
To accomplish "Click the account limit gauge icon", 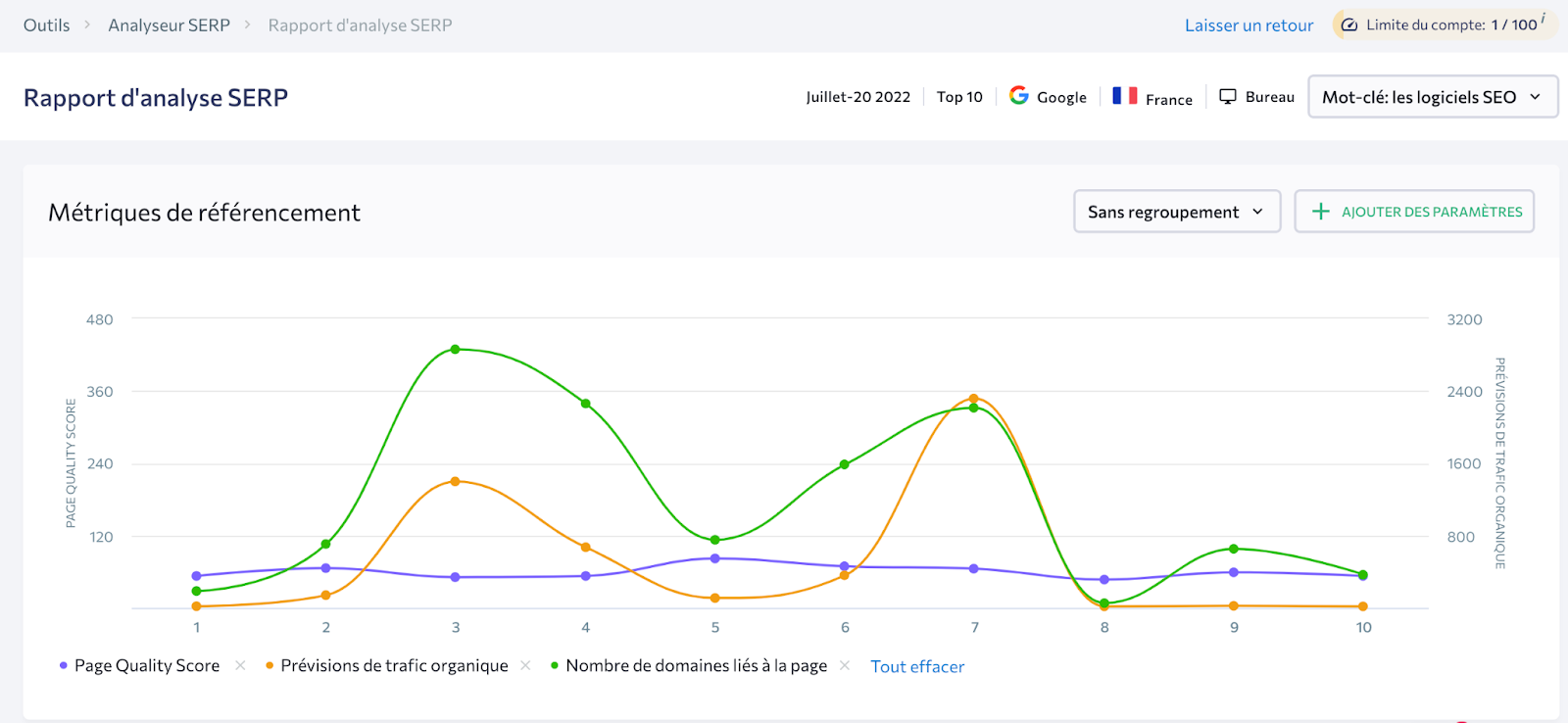I will click(1349, 25).
